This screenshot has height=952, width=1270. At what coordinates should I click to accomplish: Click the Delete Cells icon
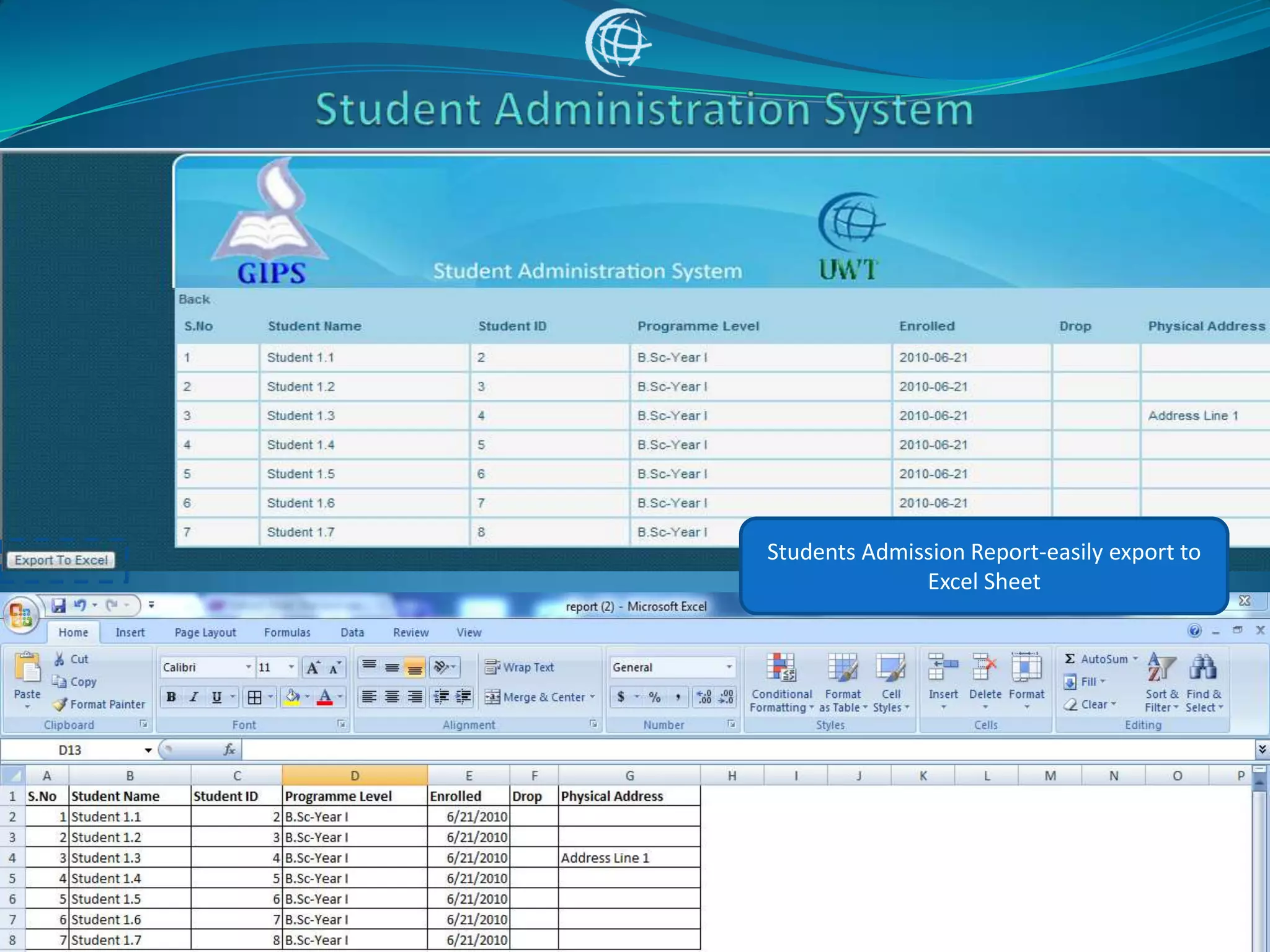click(x=985, y=668)
